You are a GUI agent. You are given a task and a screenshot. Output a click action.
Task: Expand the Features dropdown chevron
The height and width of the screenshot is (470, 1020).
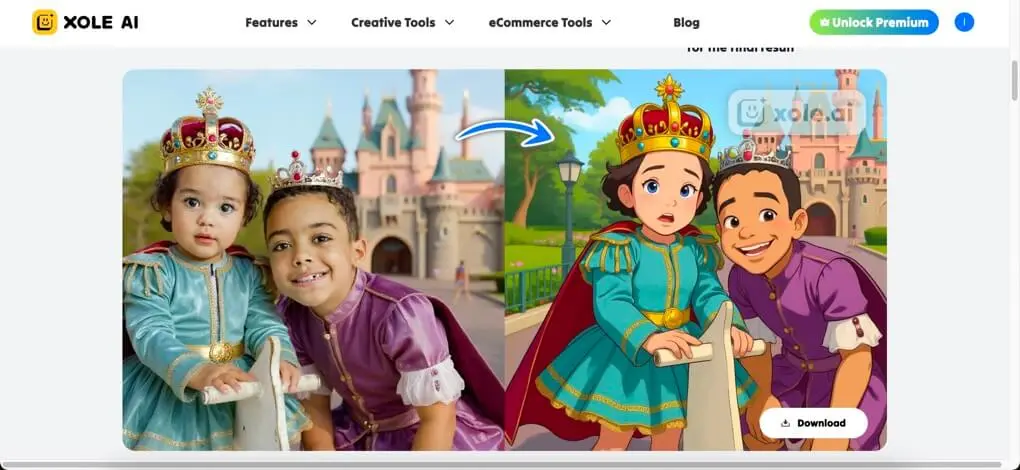312,22
